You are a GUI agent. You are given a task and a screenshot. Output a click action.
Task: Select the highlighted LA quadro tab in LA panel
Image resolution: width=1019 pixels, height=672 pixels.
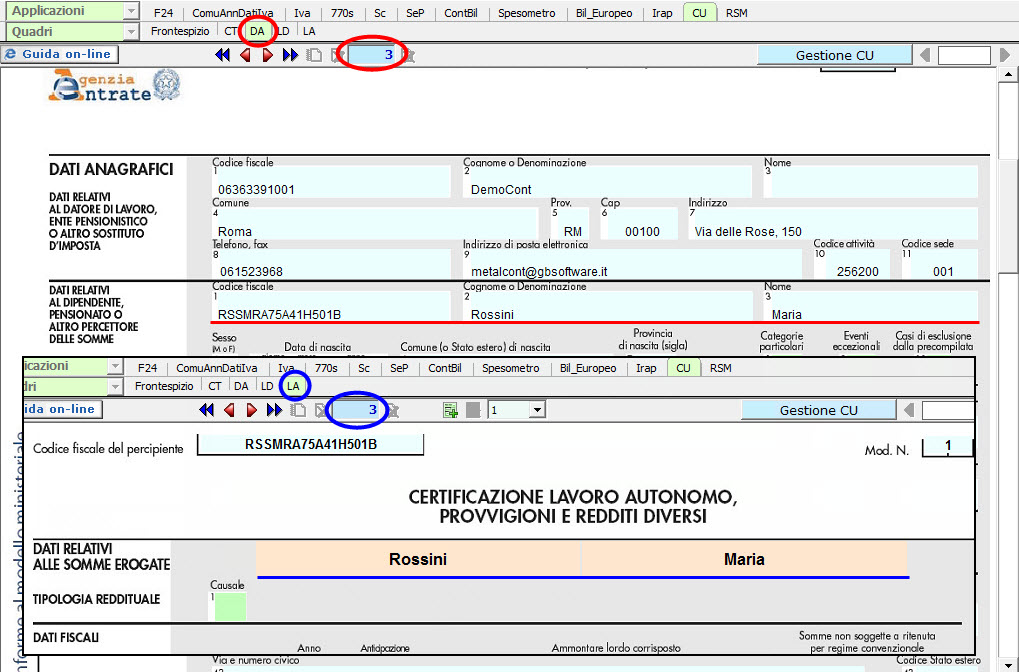[x=293, y=386]
